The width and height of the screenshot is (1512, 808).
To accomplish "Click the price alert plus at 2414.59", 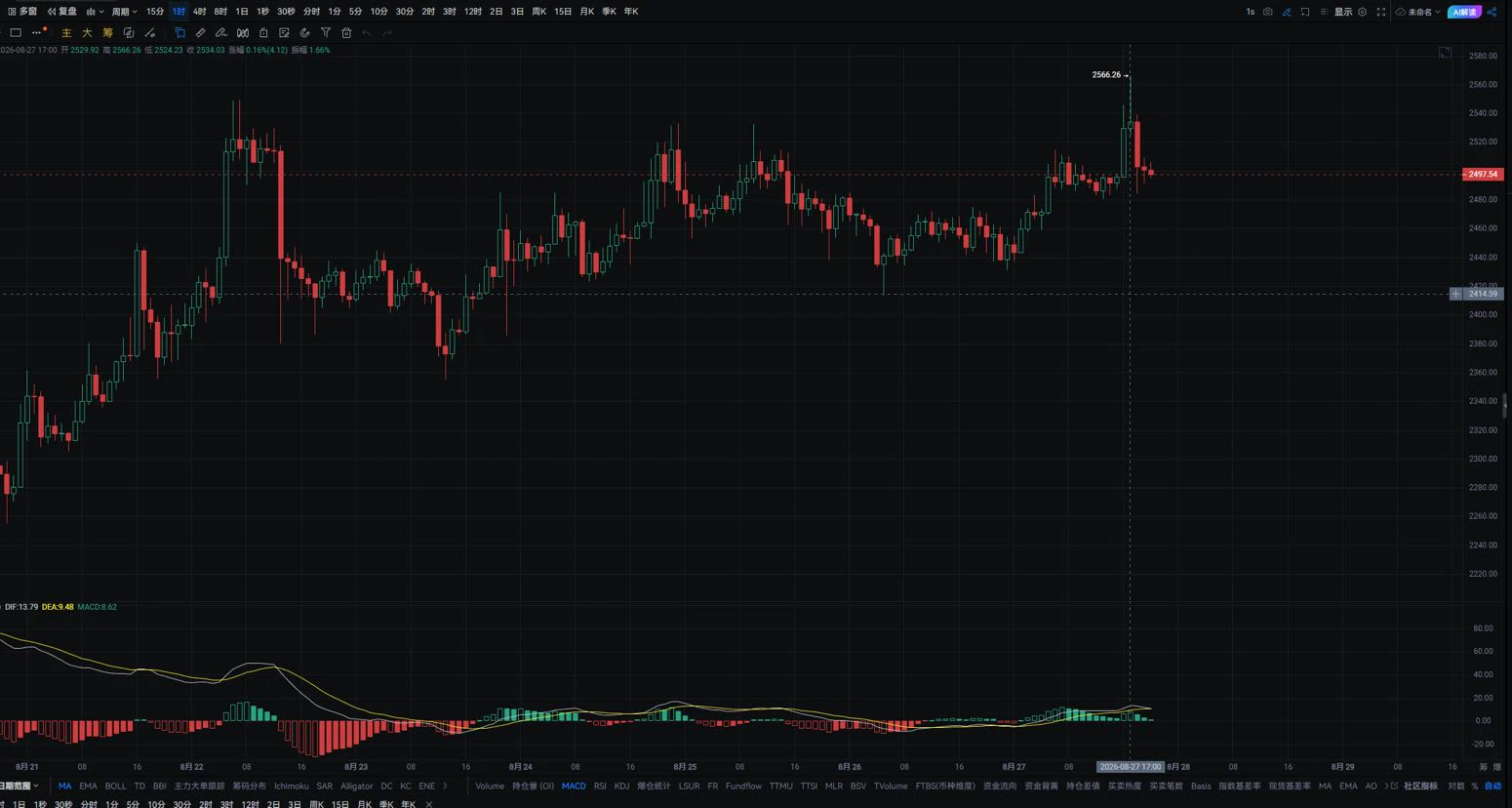I will [1455, 294].
